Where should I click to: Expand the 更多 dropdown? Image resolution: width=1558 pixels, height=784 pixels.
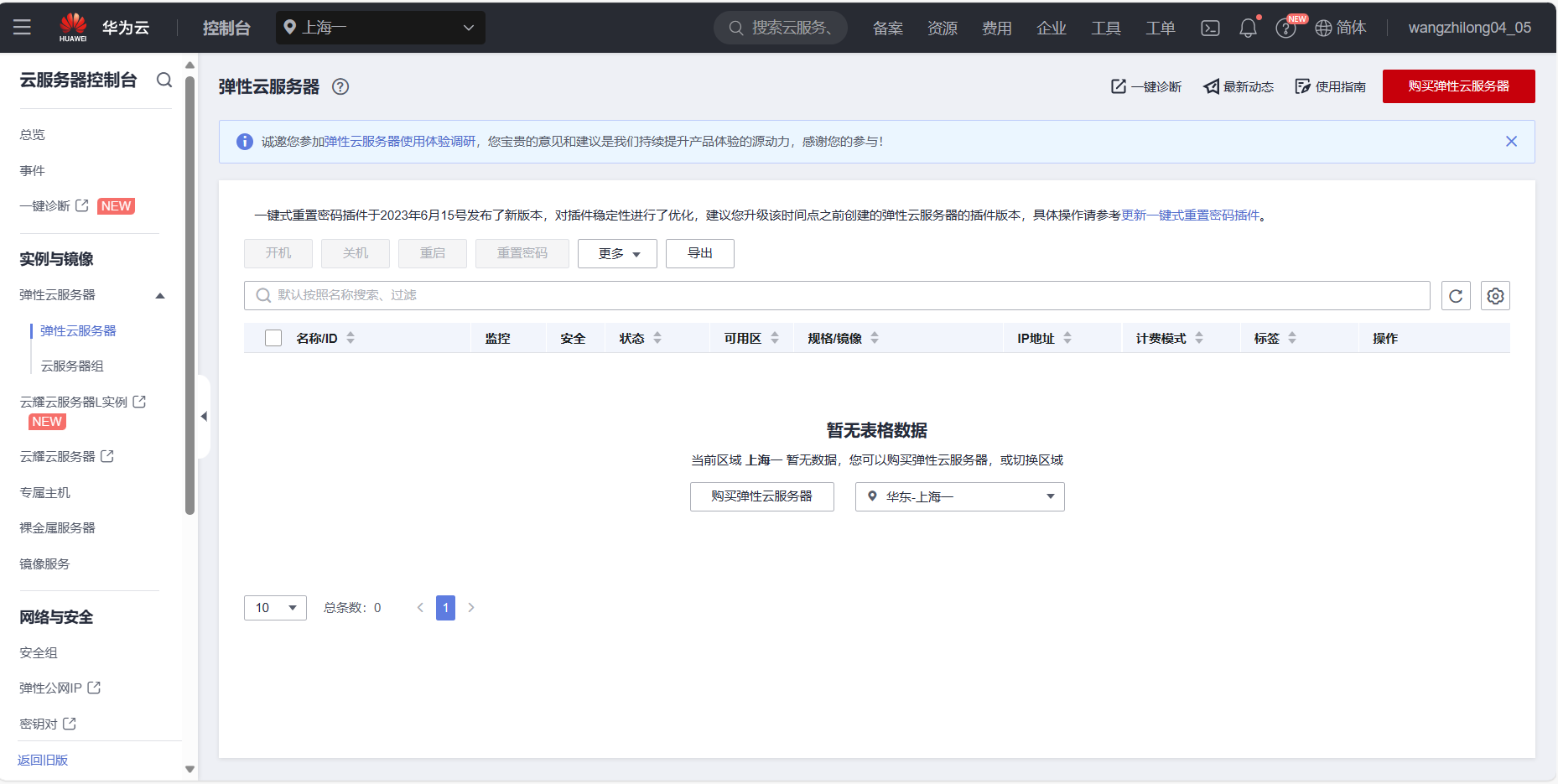pos(617,253)
